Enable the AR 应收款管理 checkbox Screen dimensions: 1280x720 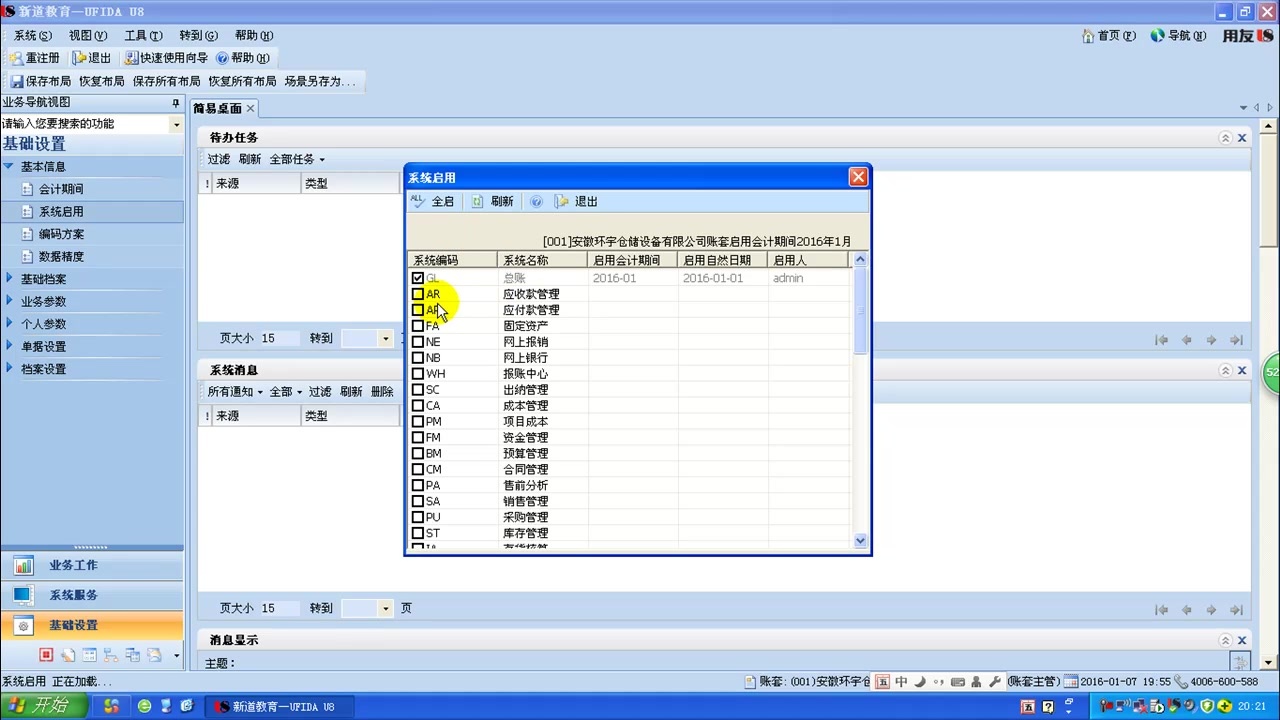click(418, 294)
